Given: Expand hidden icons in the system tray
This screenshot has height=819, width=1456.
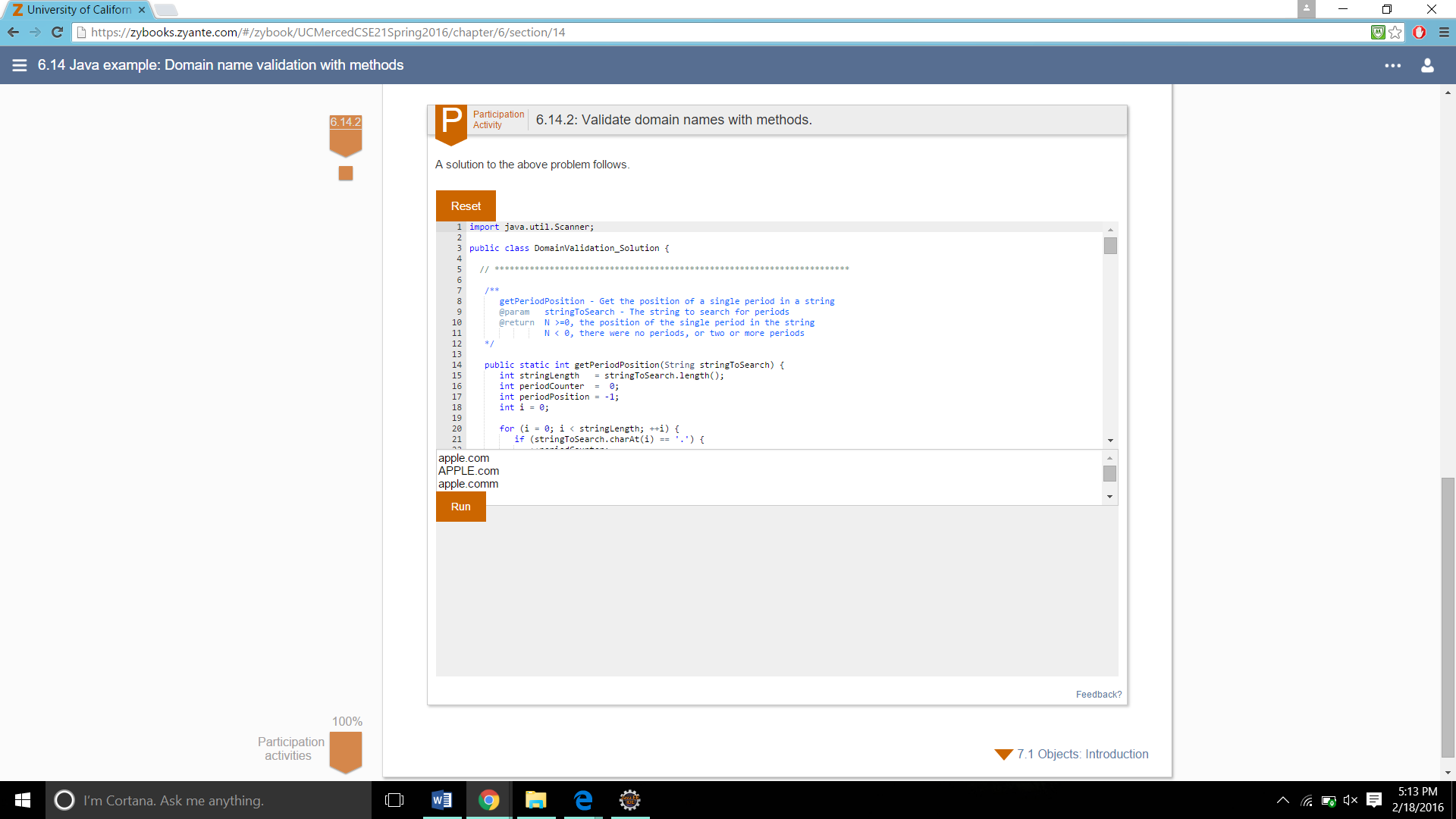Looking at the screenshot, I should coord(1282,800).
